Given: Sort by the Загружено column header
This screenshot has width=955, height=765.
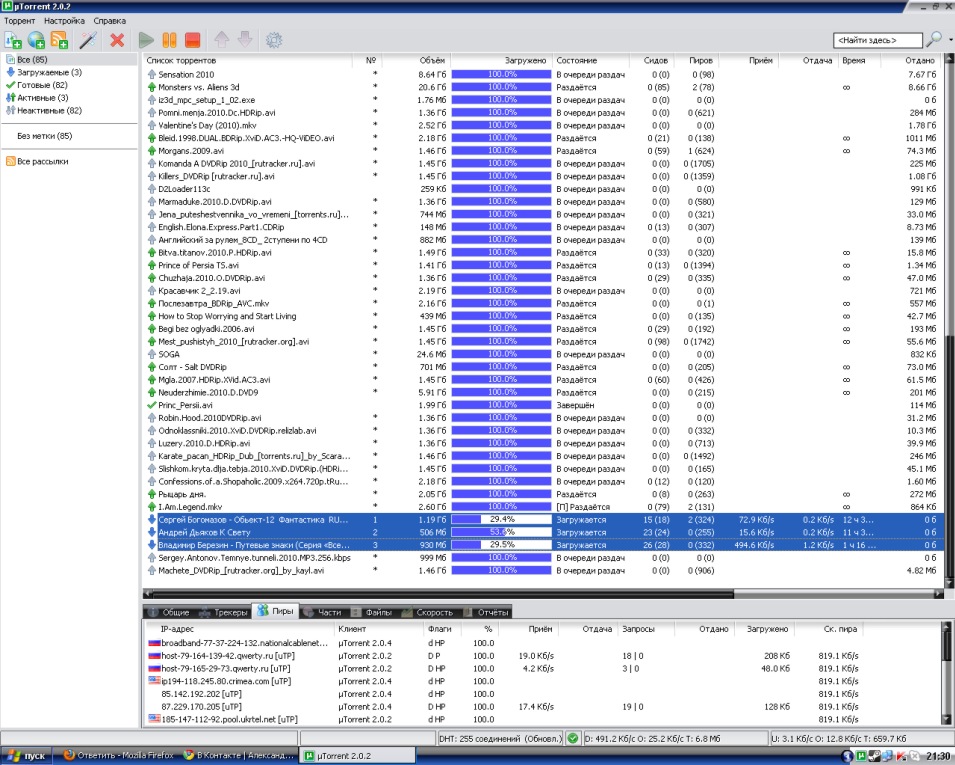Looking at the screenshot, I should [501, 60].
